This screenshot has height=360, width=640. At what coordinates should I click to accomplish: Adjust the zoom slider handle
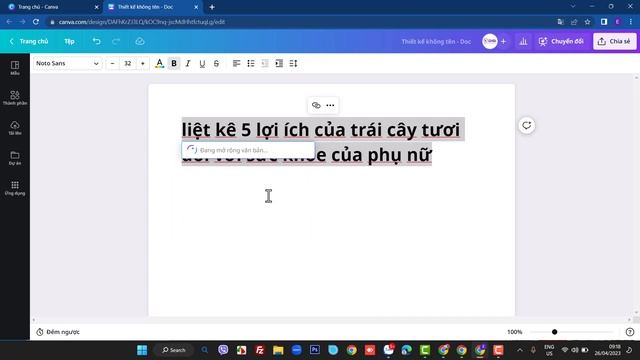(x=554, y=332)
